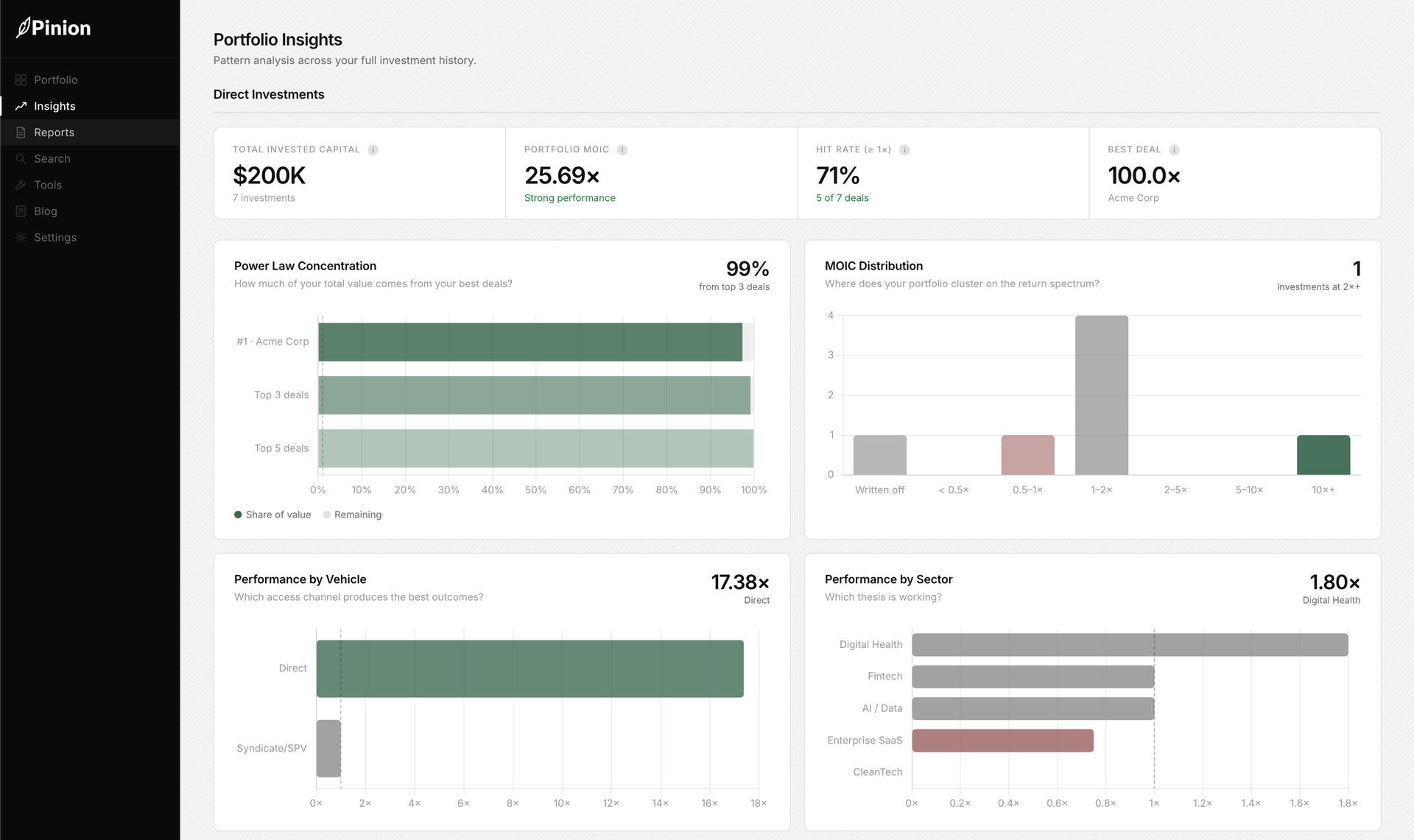Screen dimensions: 1414x840
Task: Click the MOIC Distribution heading
Action: coord(873,266)
